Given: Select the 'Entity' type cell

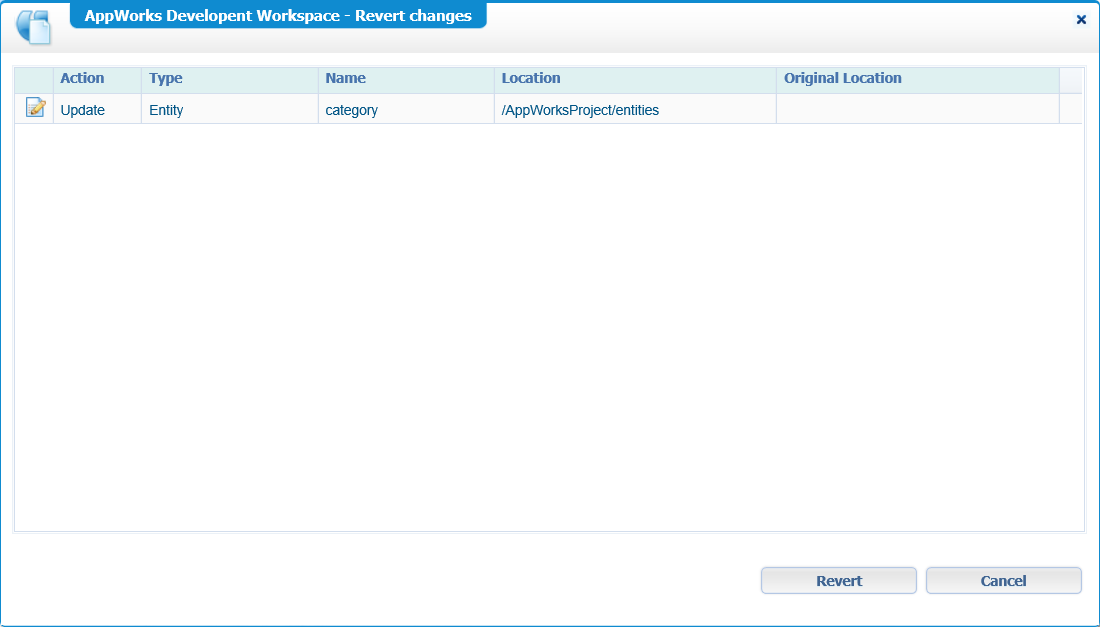Looking at the screenshot, I should pos(229,110).
